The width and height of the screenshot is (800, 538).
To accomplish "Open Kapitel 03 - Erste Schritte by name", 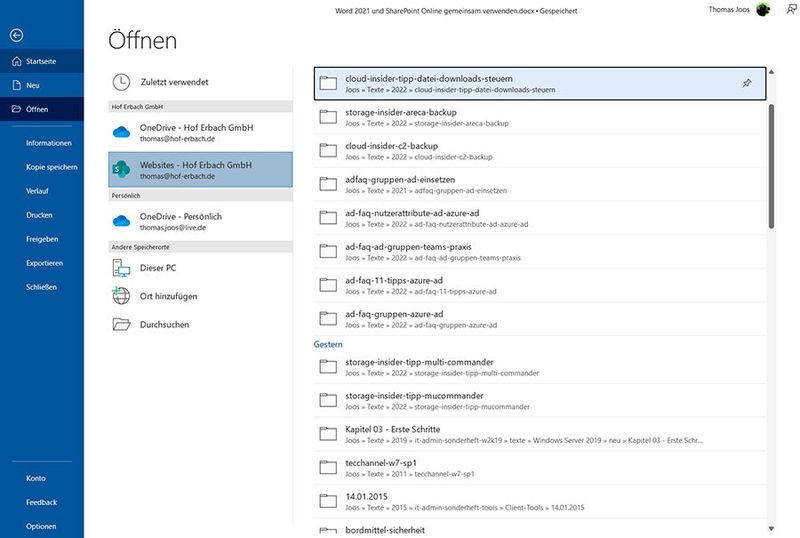I will click(x=392, y=430).
